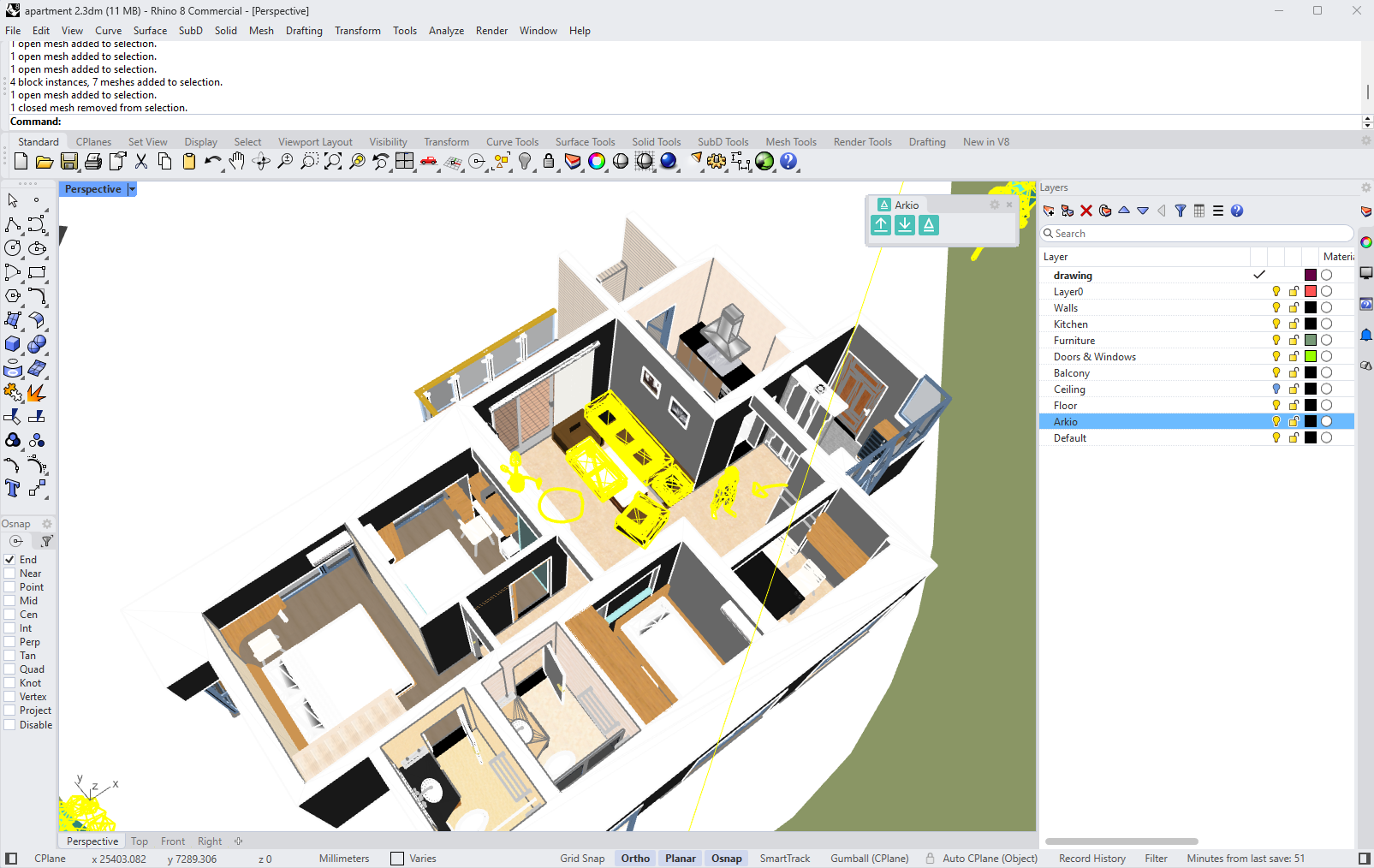Expand the command history dropdown arrow
The image size is (1374, 868).
pyautogui.click(x=1367, y=122)
